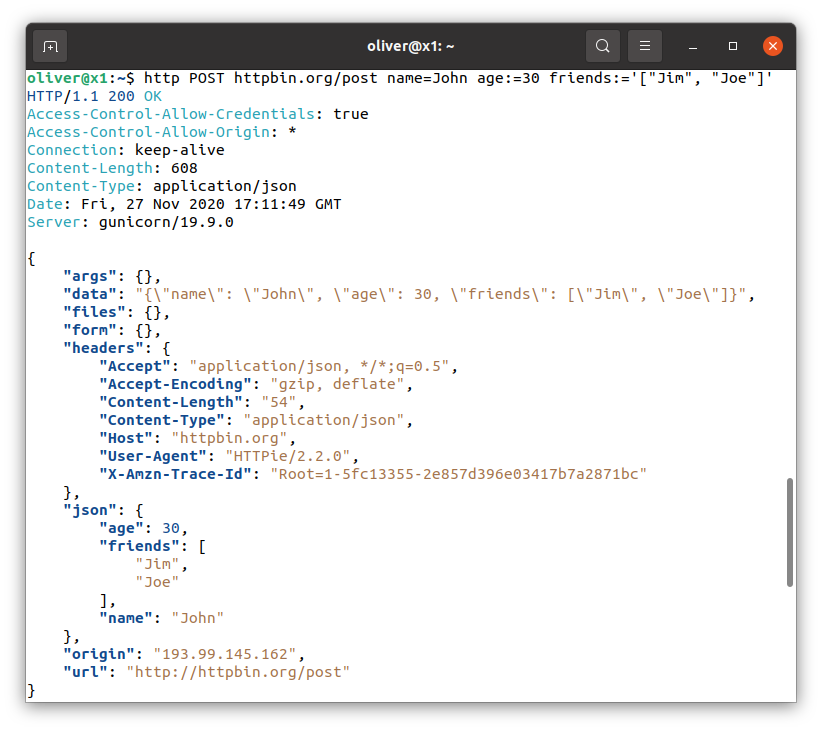822x731 pixels.
Task: Click the origin IP "193.99.145.162"
Action: (x=224, y=654)
